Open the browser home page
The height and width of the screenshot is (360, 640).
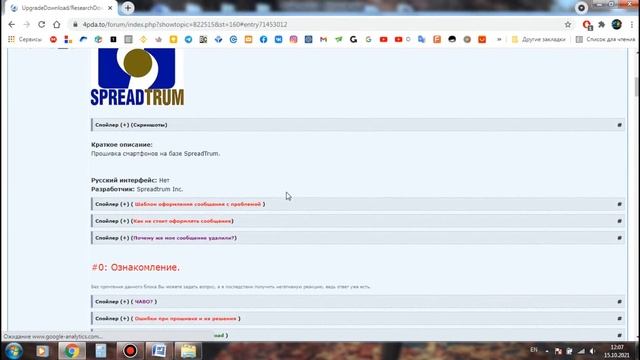(x=57, y=24)
